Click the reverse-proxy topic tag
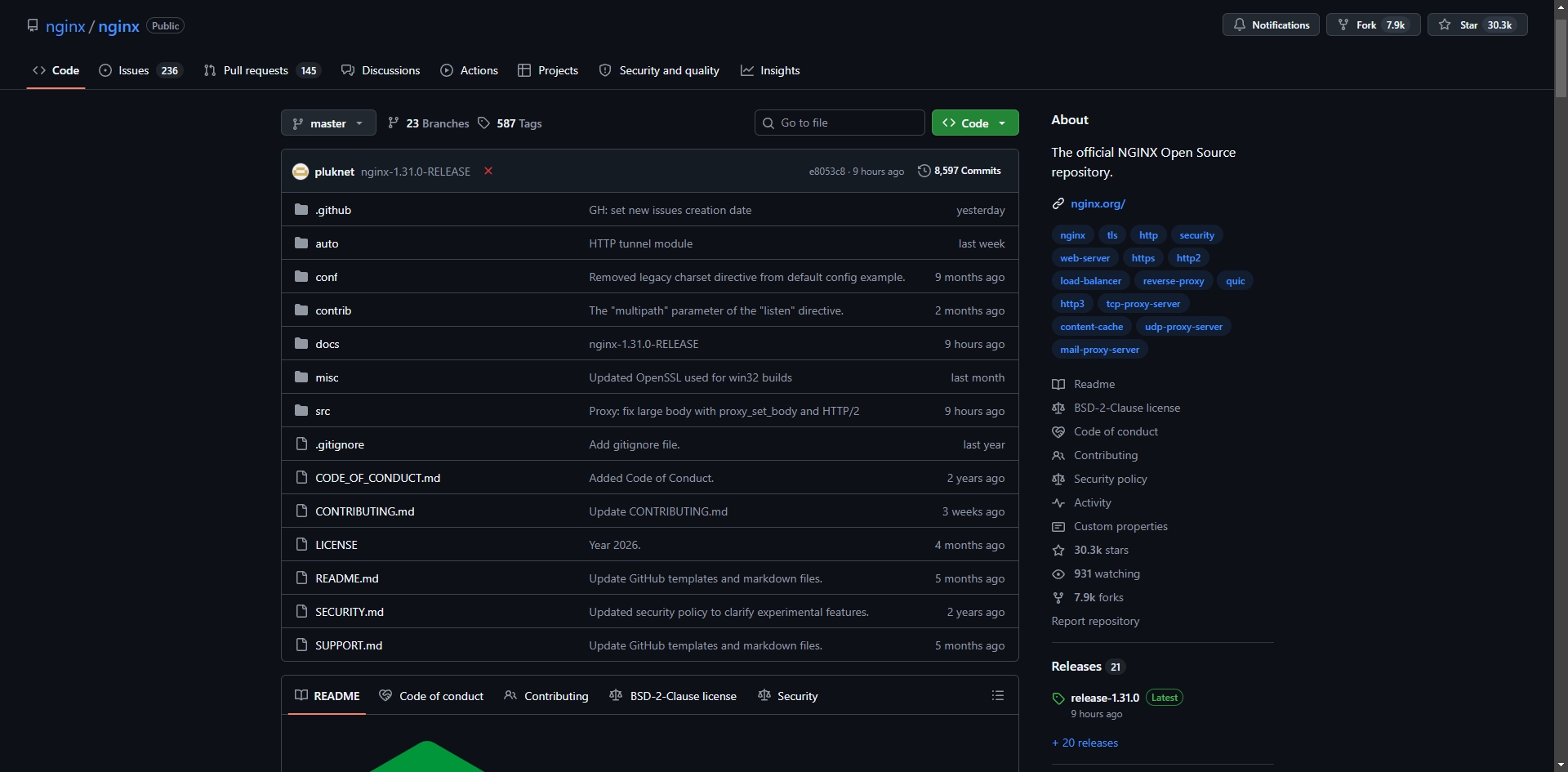 click(x=1174, y=281)
